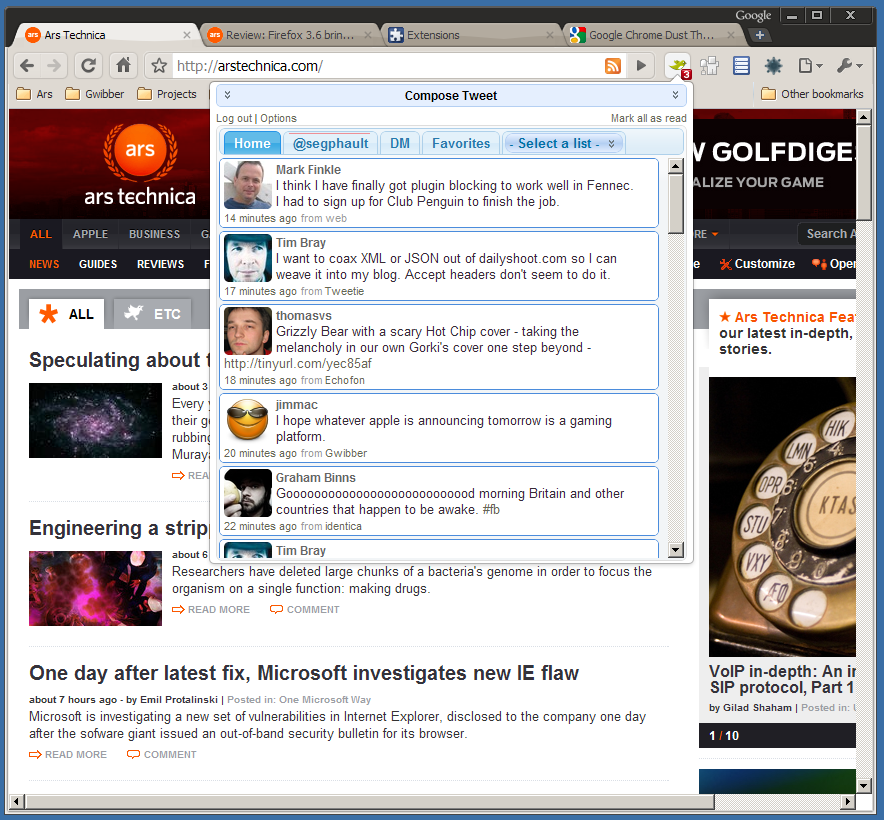The height and width of the screenshot is (820, 884).
Task: Select the APPLE navigation section
Action: coord(90,234)
